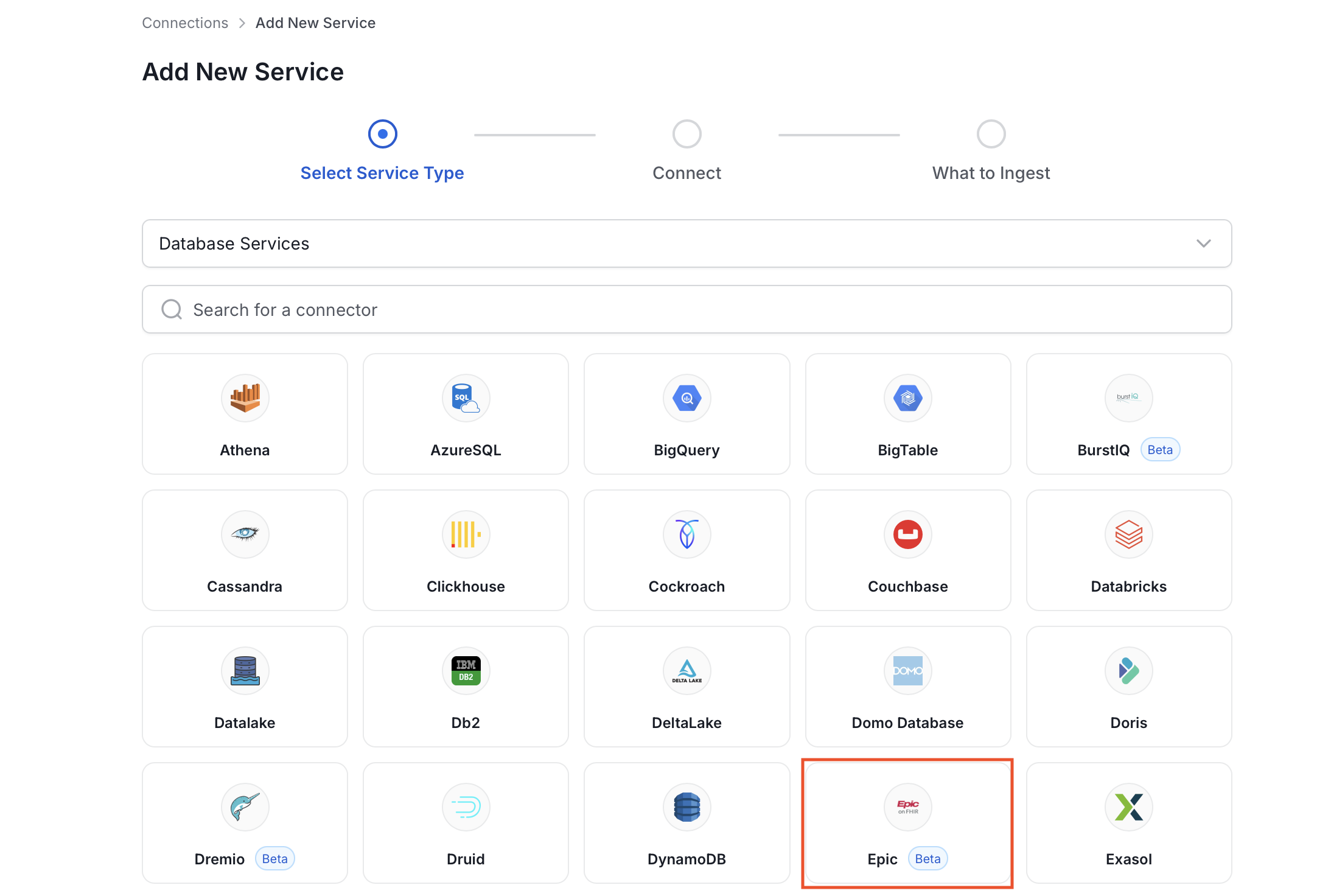Click the Db2 name label
The image size is (1317, 896).
(466, 723)
